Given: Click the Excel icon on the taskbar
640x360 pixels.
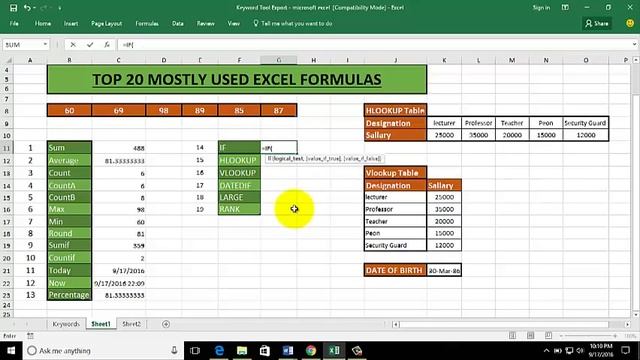Looking at the screenshot, I should 334,351.
